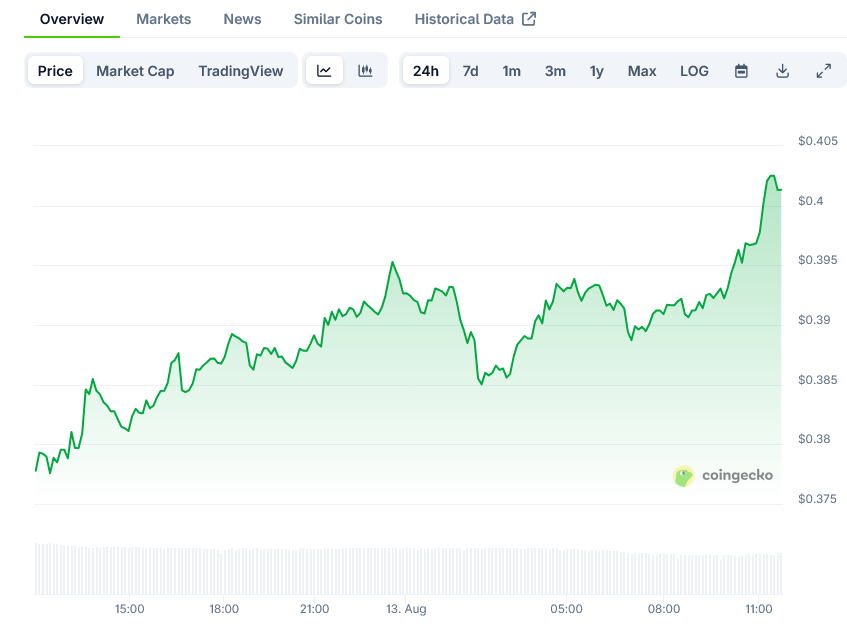Click the external link icon beside Historical Data

pos(529,19)
